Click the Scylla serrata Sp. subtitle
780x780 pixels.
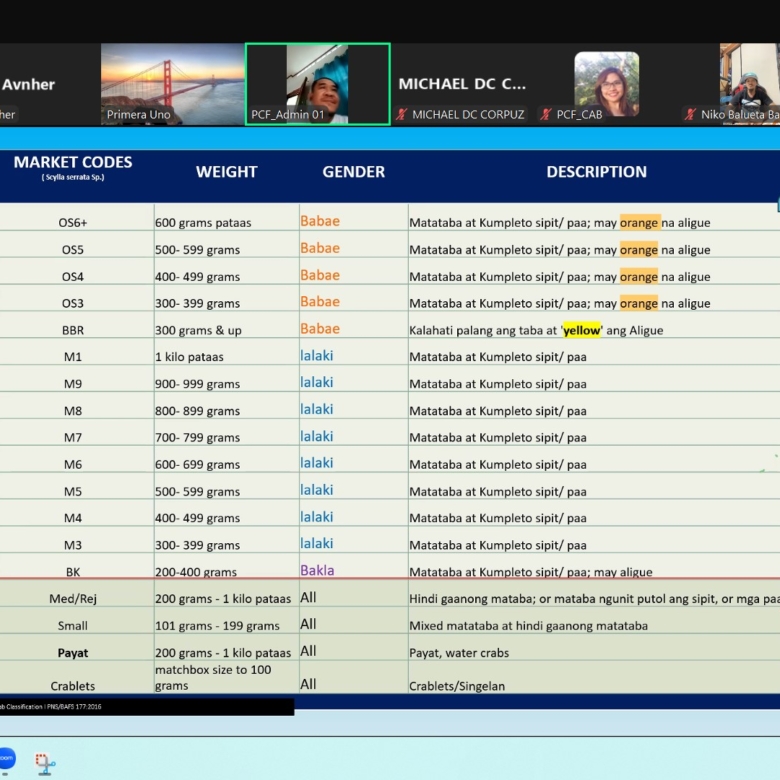pyautogui.click(x=73, y=177)
